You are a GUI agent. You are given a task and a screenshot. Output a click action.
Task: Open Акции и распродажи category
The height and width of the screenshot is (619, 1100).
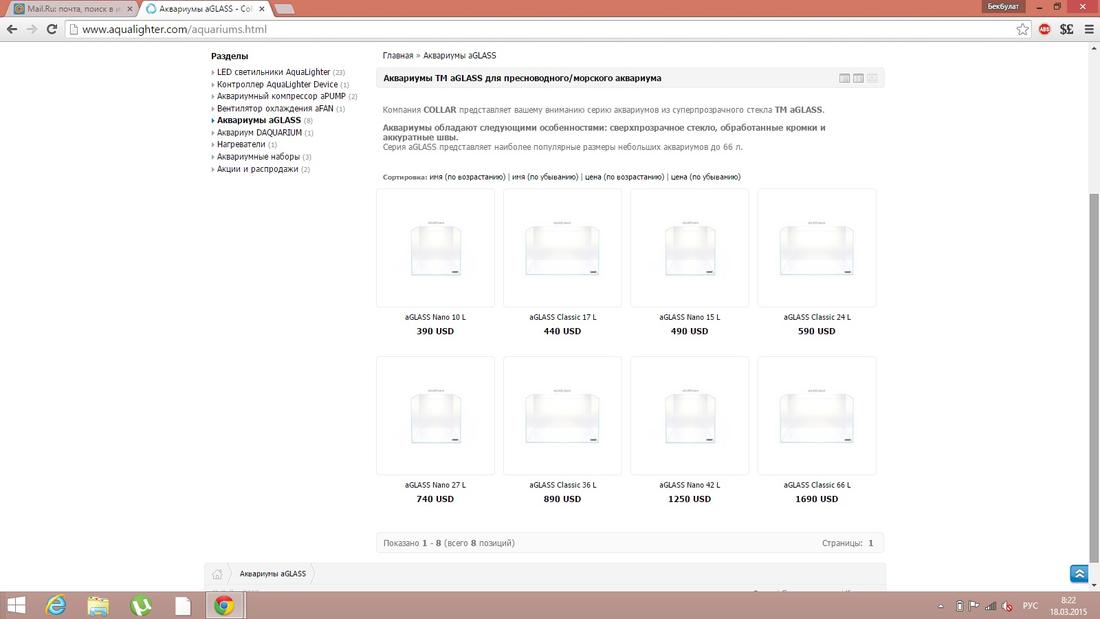click(257, 169)
